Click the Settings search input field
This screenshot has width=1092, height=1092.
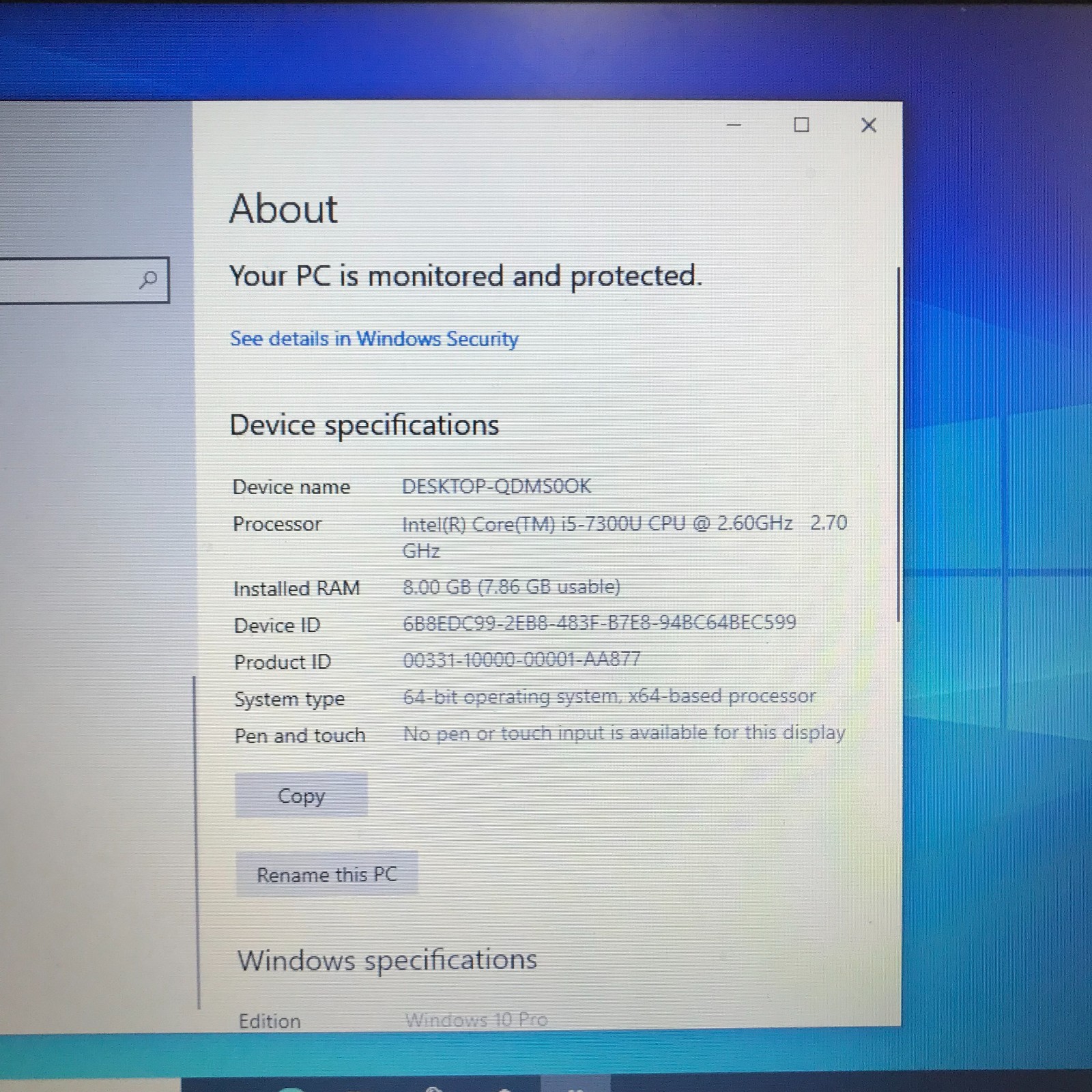pos(84,280)
